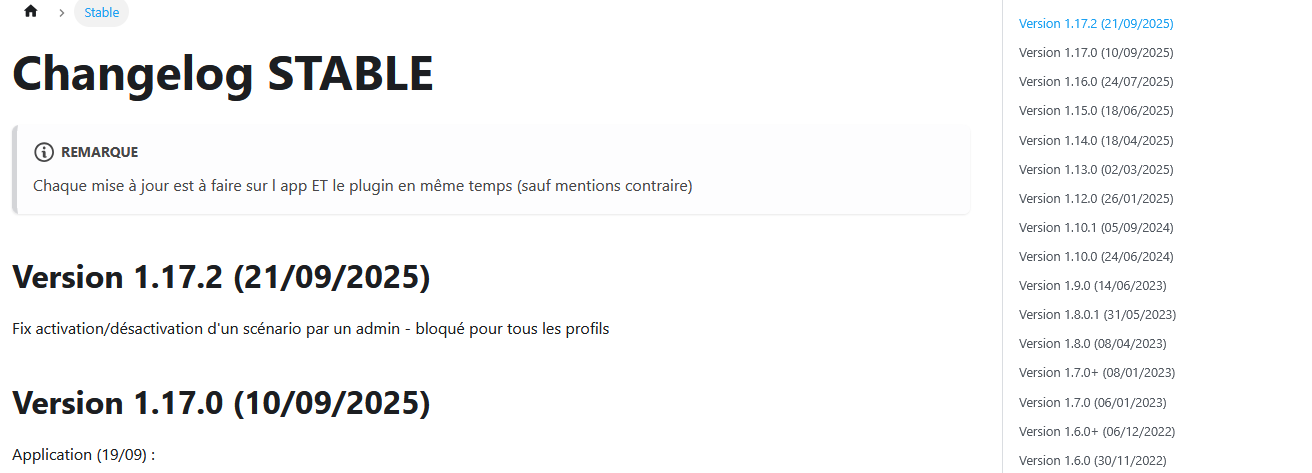Open Version 1.17.2 (21/09/2025) sidebar link
This screenshot has width=1312, height=473.
coord(1095,23)
